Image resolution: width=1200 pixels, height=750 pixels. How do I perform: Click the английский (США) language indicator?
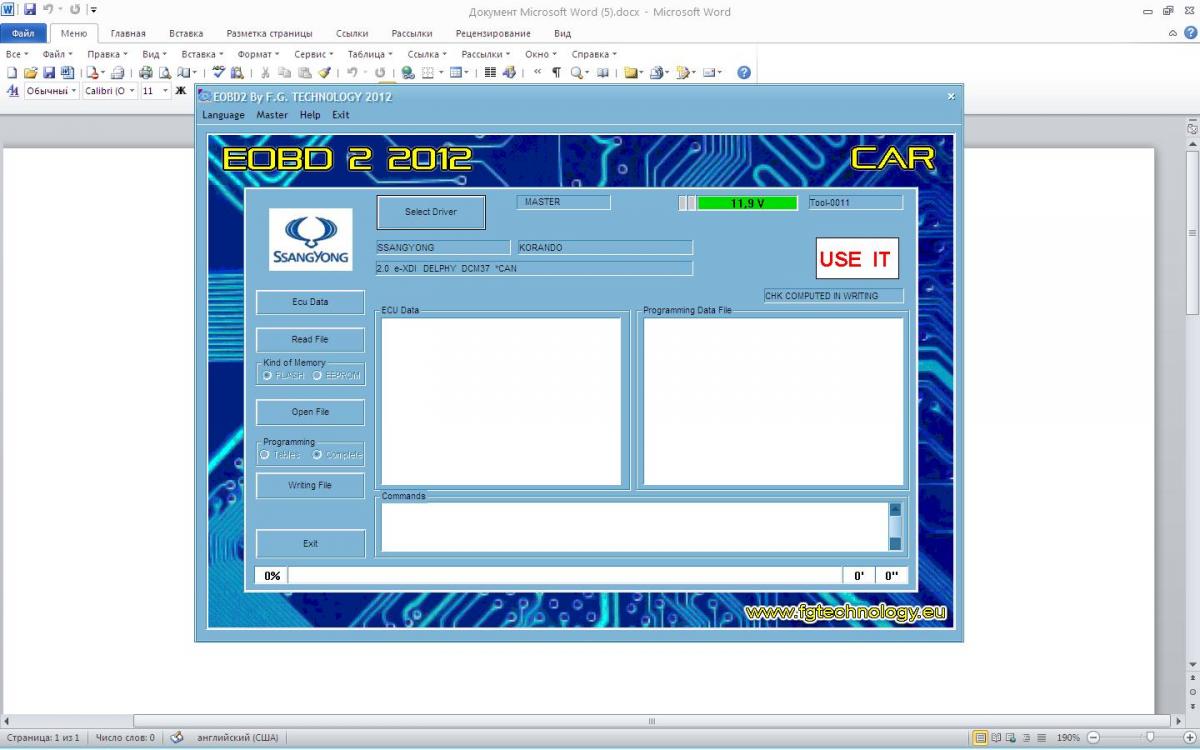point(238,738)
